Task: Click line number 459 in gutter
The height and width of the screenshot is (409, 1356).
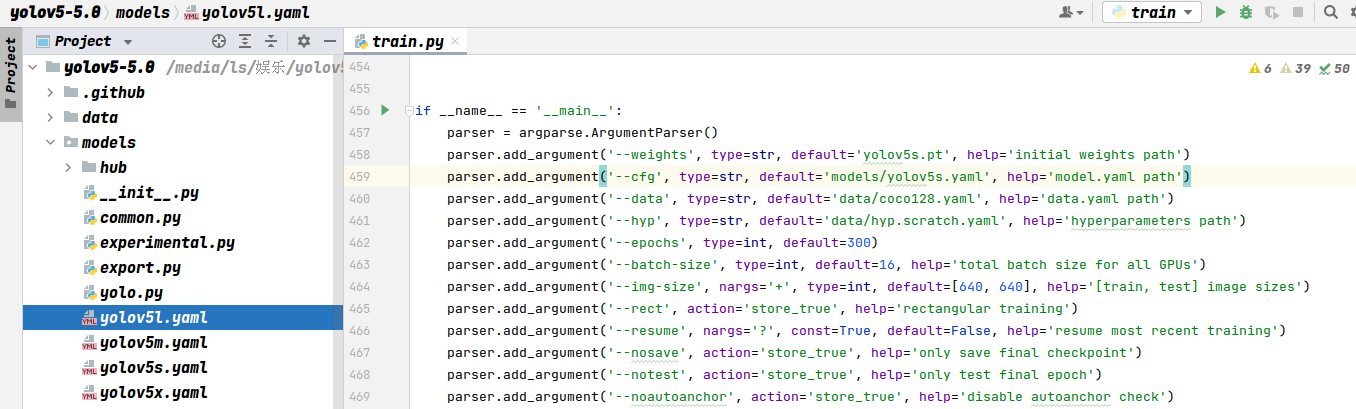Action: click(x=358, y=176)
